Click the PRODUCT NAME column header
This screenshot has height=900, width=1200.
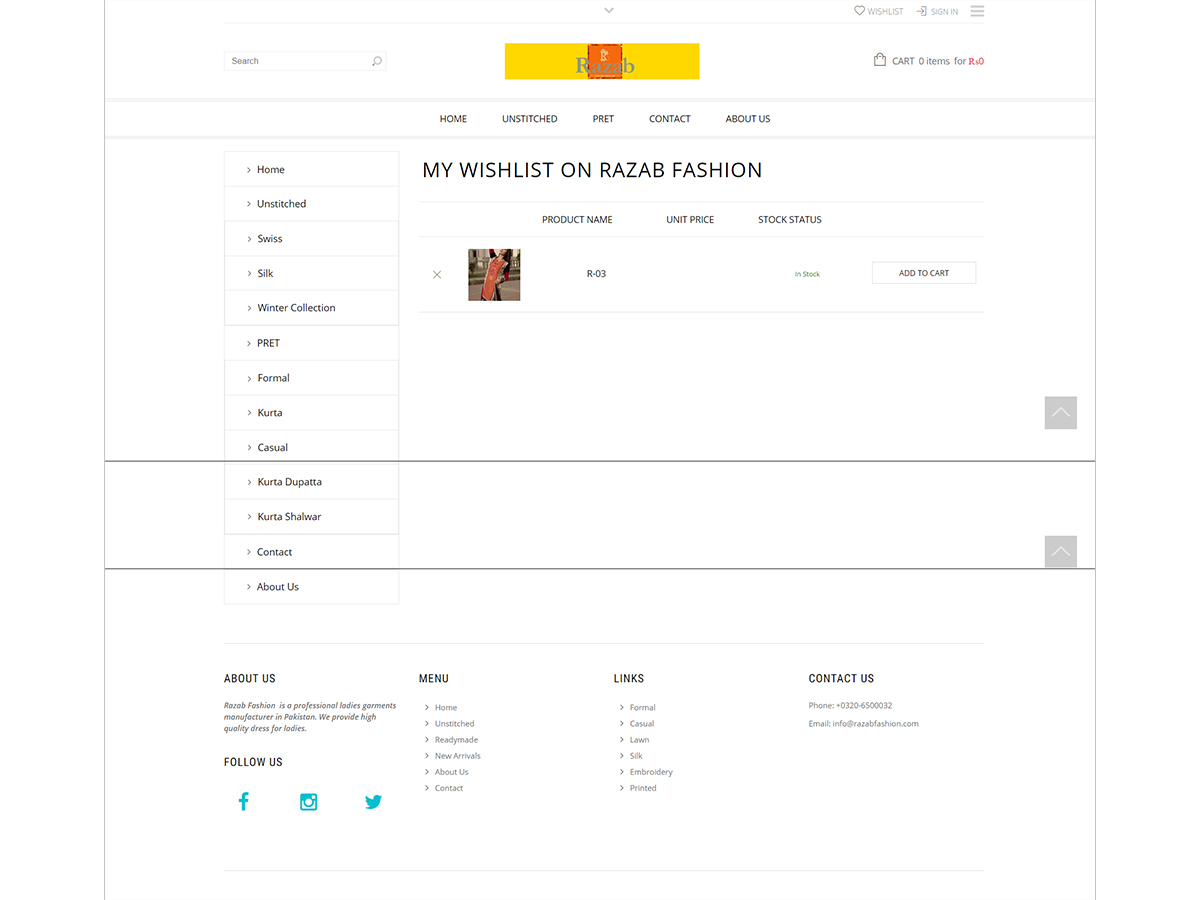coord(577,220)
